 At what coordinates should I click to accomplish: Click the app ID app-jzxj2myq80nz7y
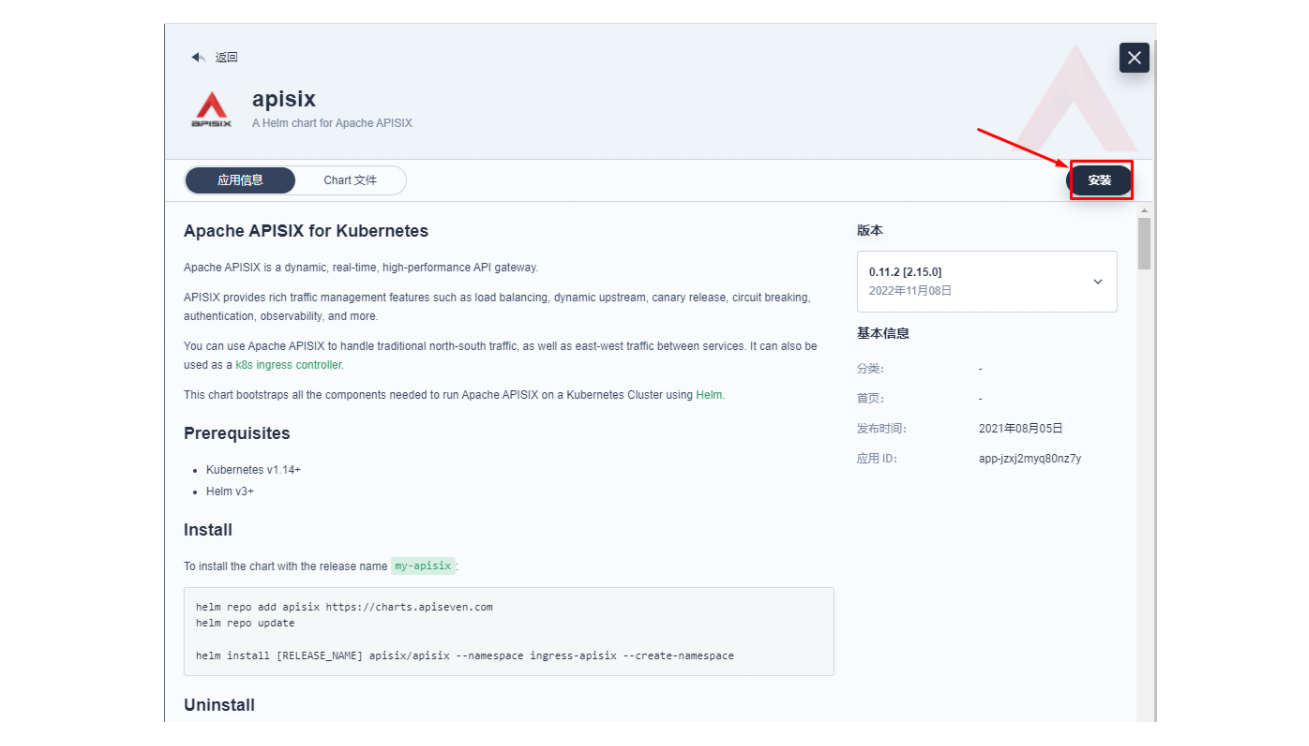pos(1030,459)
